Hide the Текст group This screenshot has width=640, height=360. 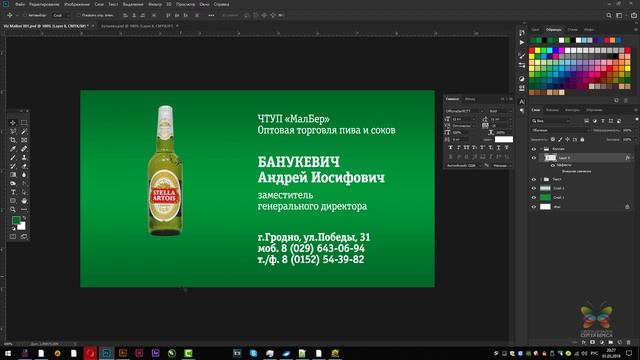click(533, 179)
